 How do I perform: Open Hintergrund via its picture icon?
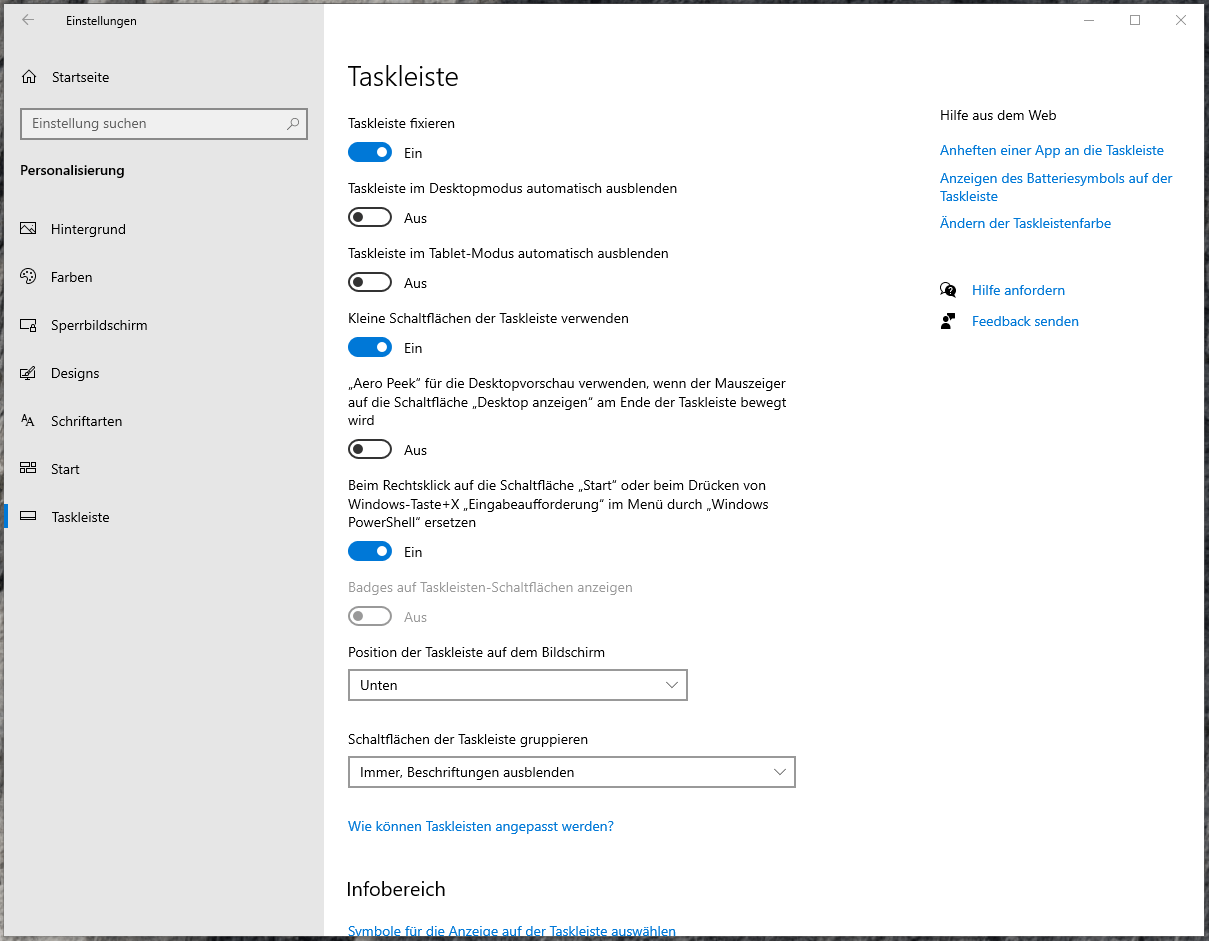(29, 229)
